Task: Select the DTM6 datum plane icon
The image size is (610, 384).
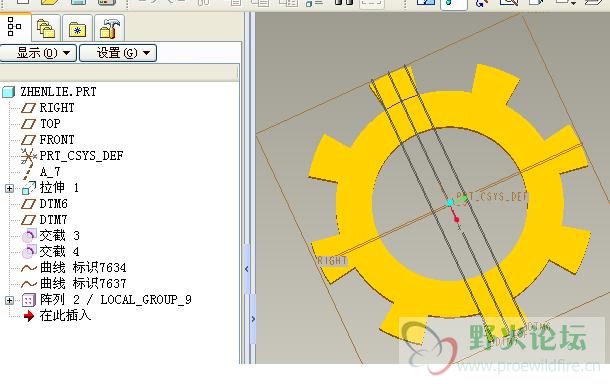Action: (28, 204)
